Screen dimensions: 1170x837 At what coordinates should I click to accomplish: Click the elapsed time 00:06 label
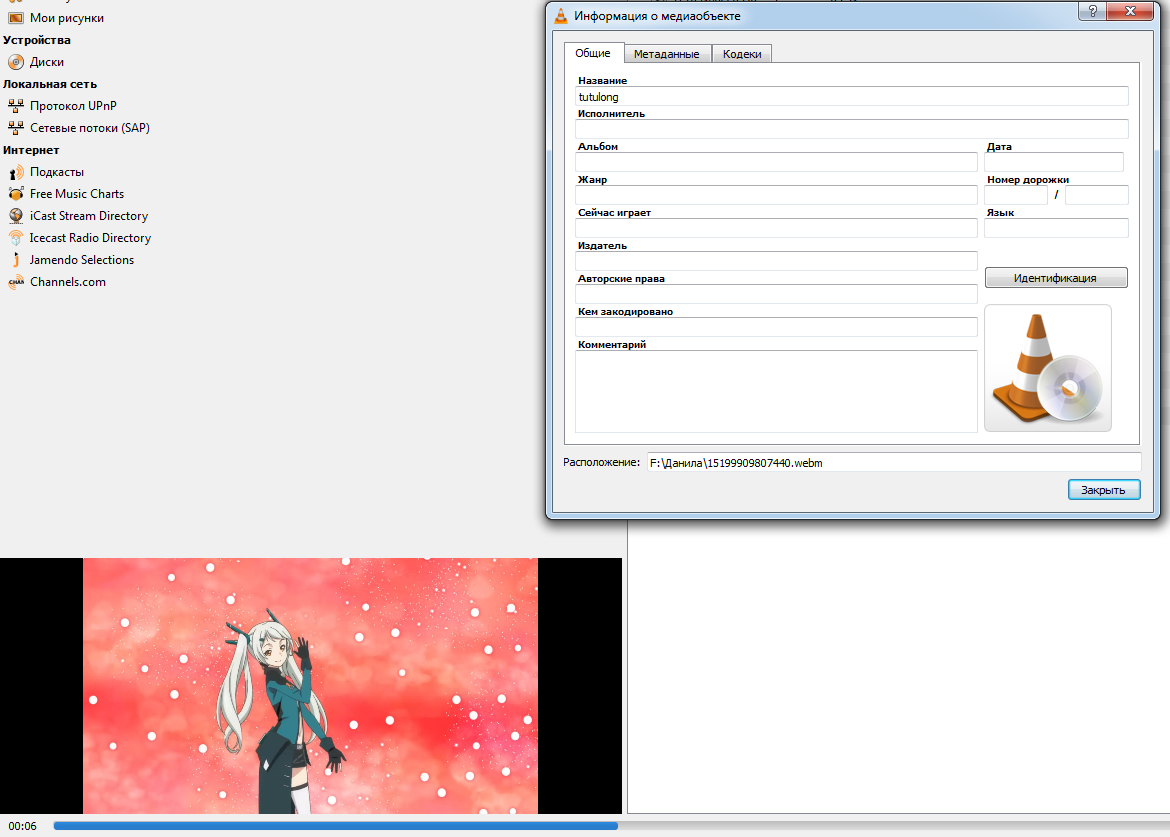pyautogui.click(x=22, y=826)
